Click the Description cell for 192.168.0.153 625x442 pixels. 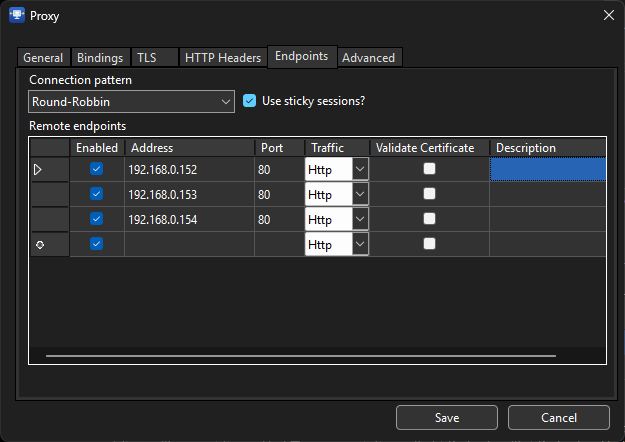(548, 194)
